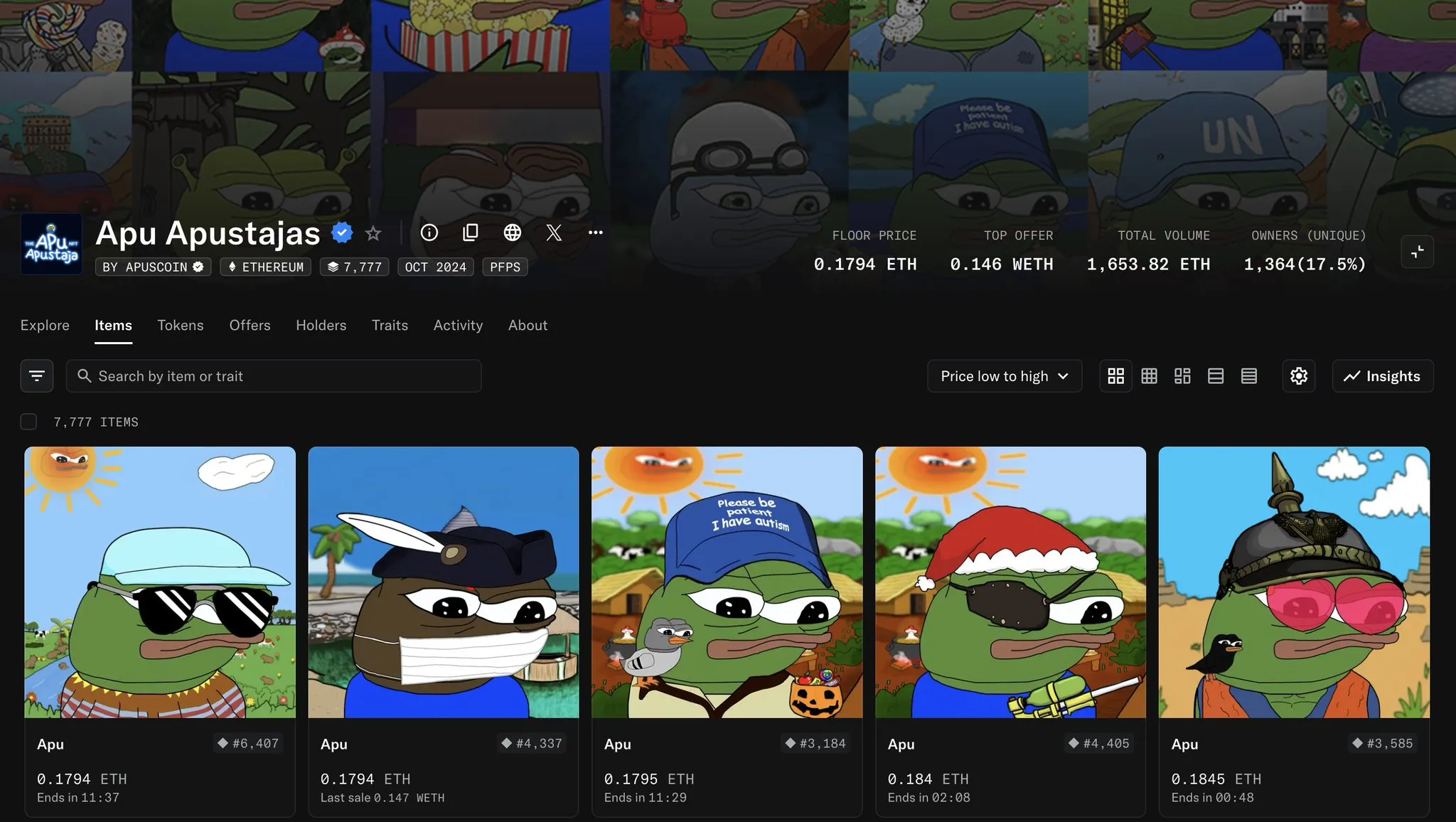Viewport: 1456px width, 822px height.
Task: Click the Ethereum icon on rank #3,585 badge
Action: 1357,743
